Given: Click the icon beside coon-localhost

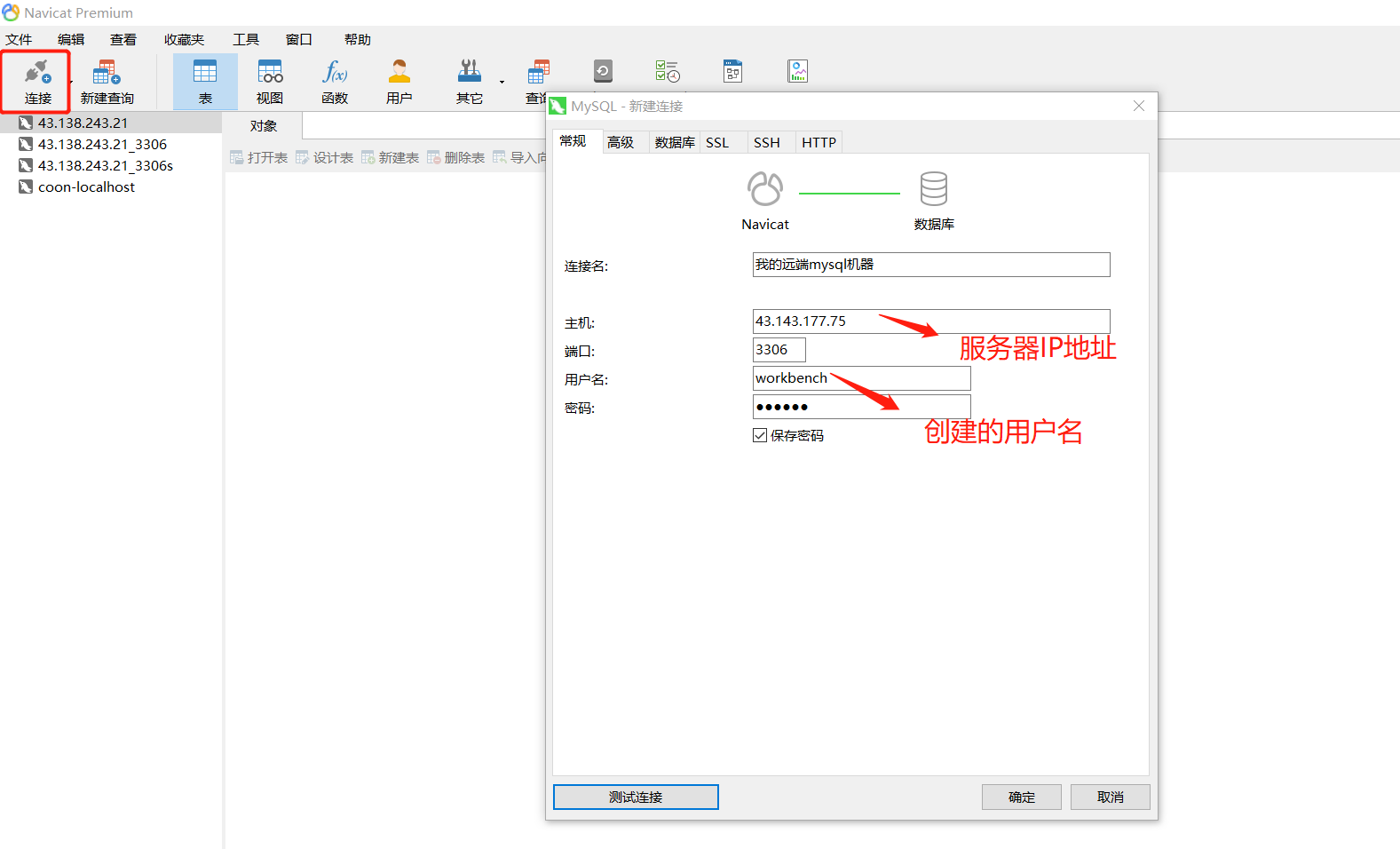Looking at the screenshot, I should click(x=26, y=186).
